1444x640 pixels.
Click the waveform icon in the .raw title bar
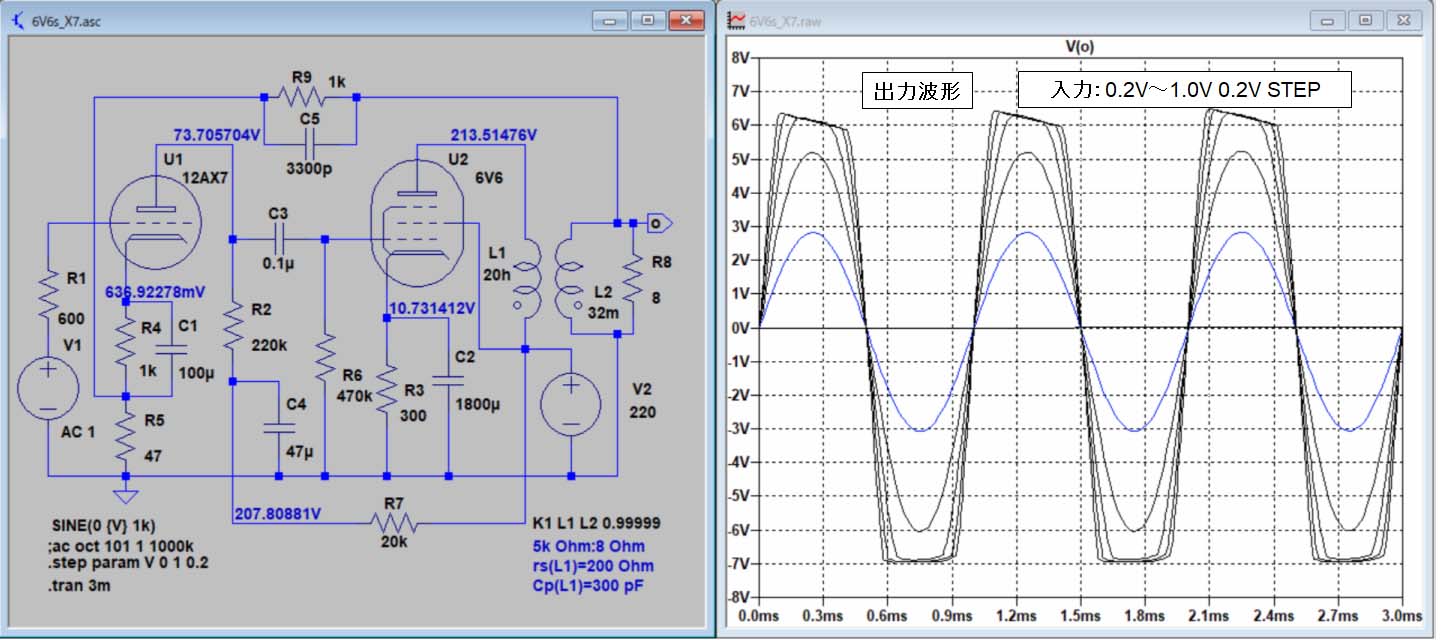point(736,20)
